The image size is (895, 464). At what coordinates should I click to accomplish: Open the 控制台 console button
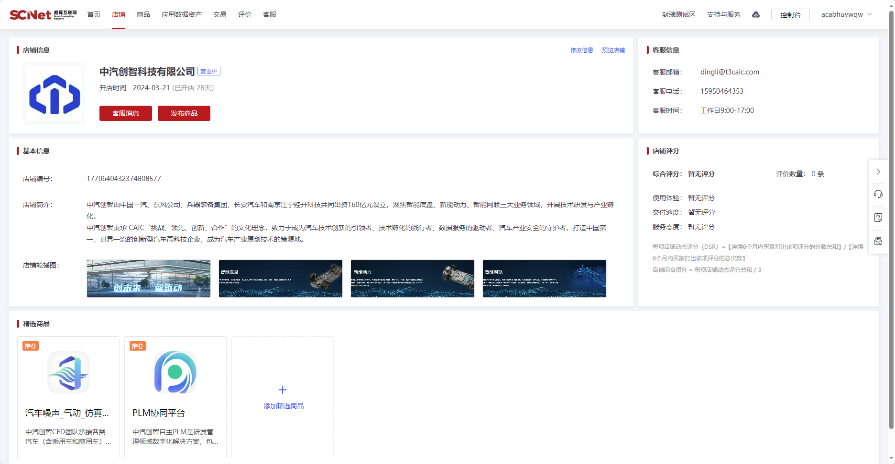[790, 15]
